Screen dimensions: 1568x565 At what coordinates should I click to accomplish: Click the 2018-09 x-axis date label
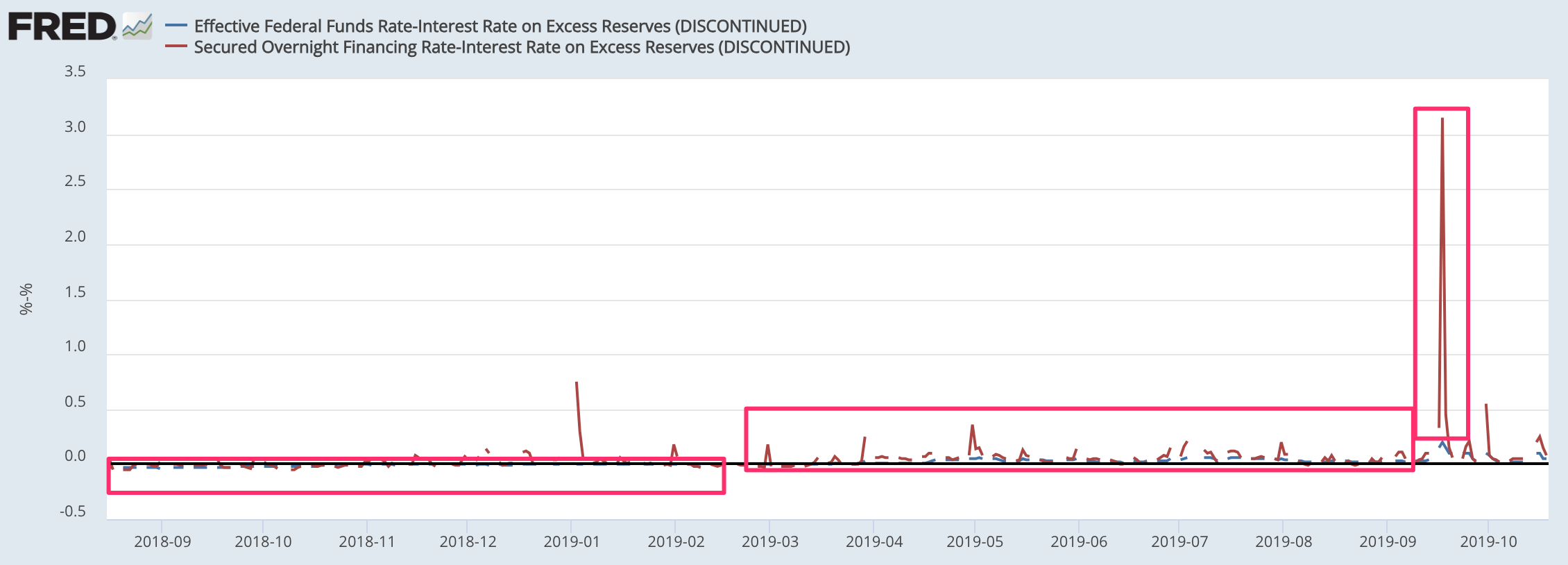(x=162, y=542)
